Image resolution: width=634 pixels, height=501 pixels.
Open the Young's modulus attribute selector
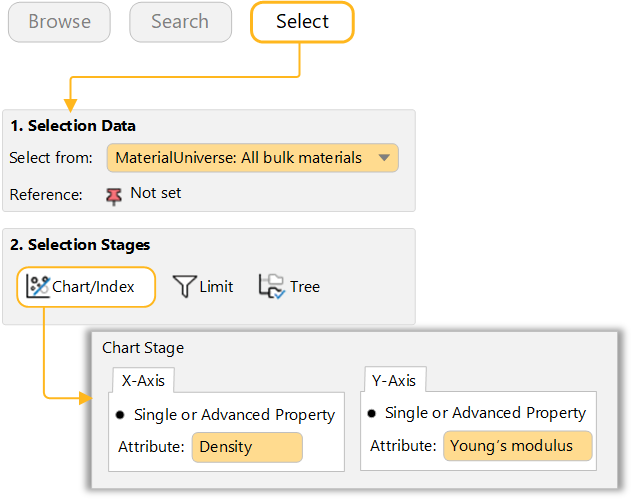[517, 446]
